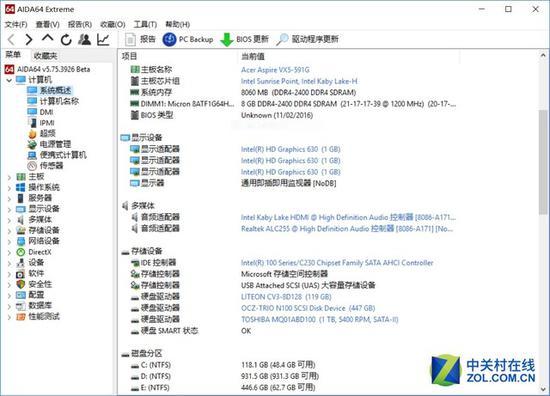
Task: Expand the 显示设备 tree node in sidebar
Action: coord(9,209)
